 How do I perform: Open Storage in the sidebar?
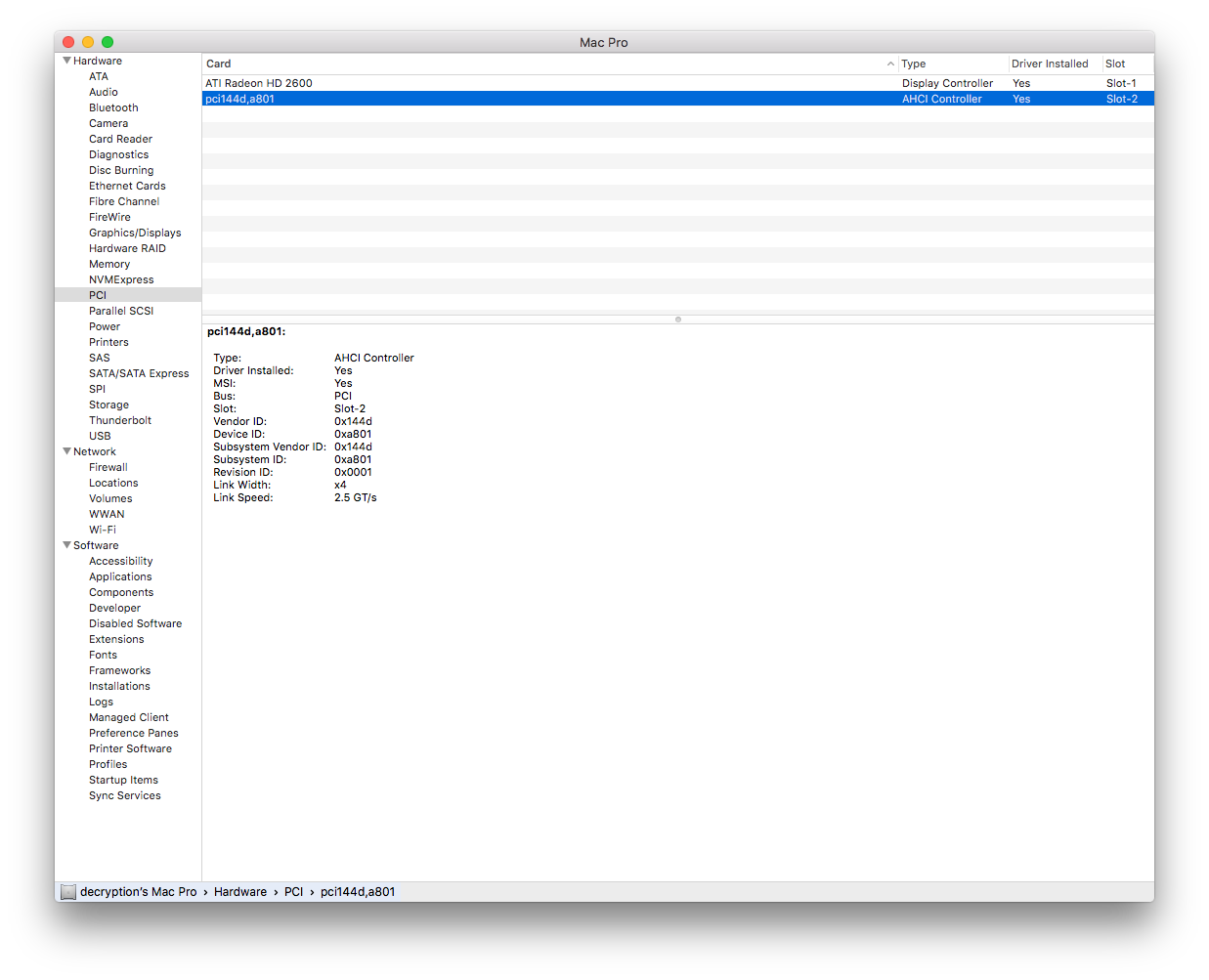coord(108,405)
